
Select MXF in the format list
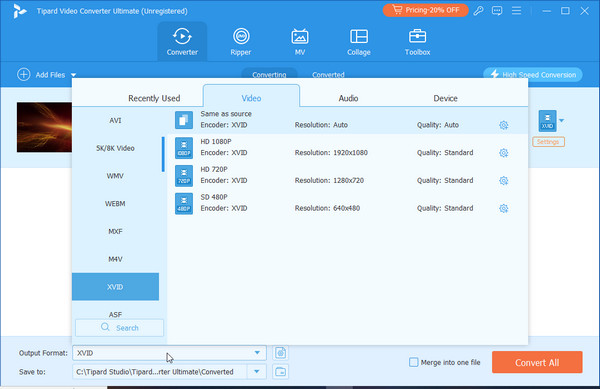click(115, 231)
